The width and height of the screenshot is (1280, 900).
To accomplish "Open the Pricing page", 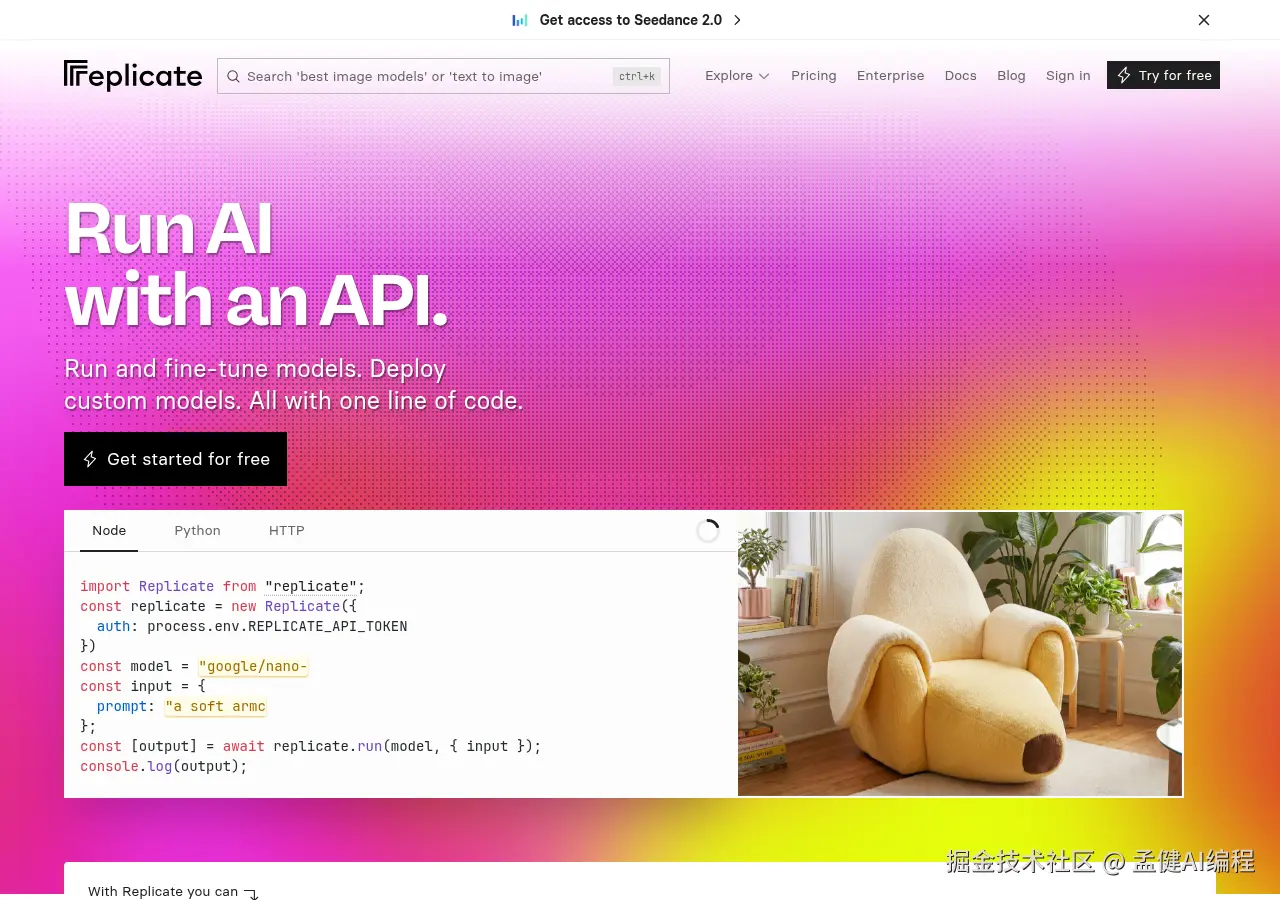I will pos(813,75).
